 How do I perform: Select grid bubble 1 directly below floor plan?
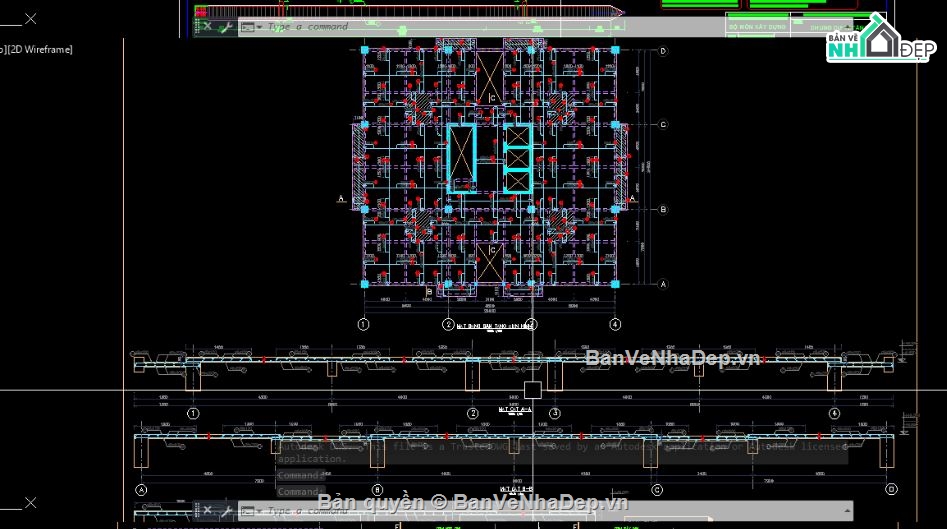point(364,324)
